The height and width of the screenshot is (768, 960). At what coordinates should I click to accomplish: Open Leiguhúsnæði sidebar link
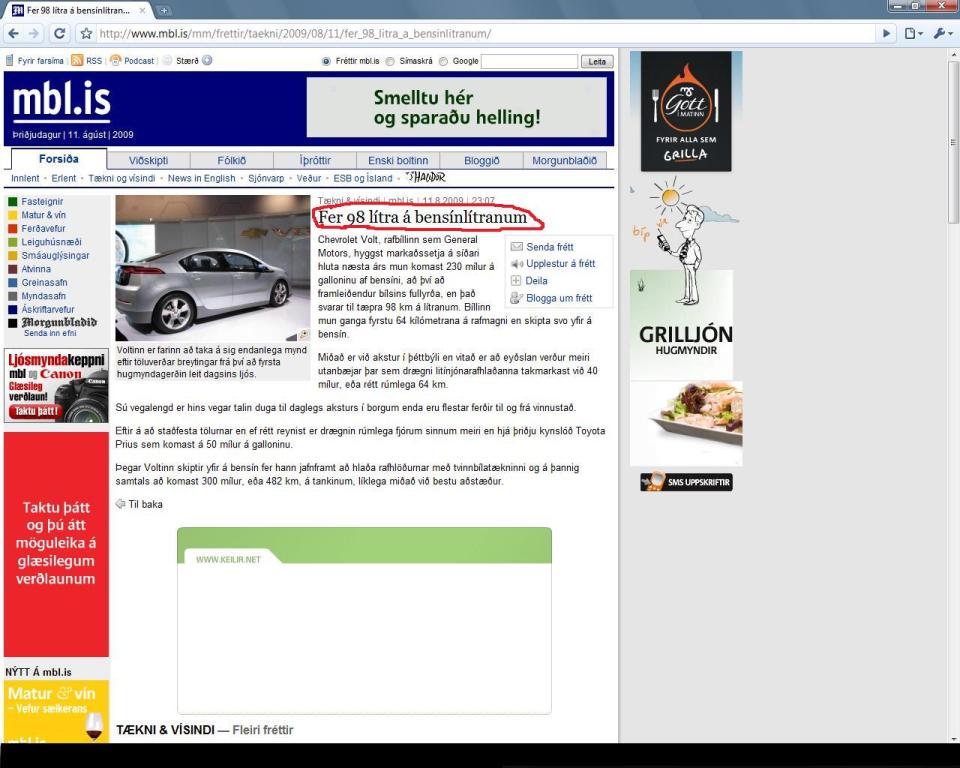click(51, 242)
